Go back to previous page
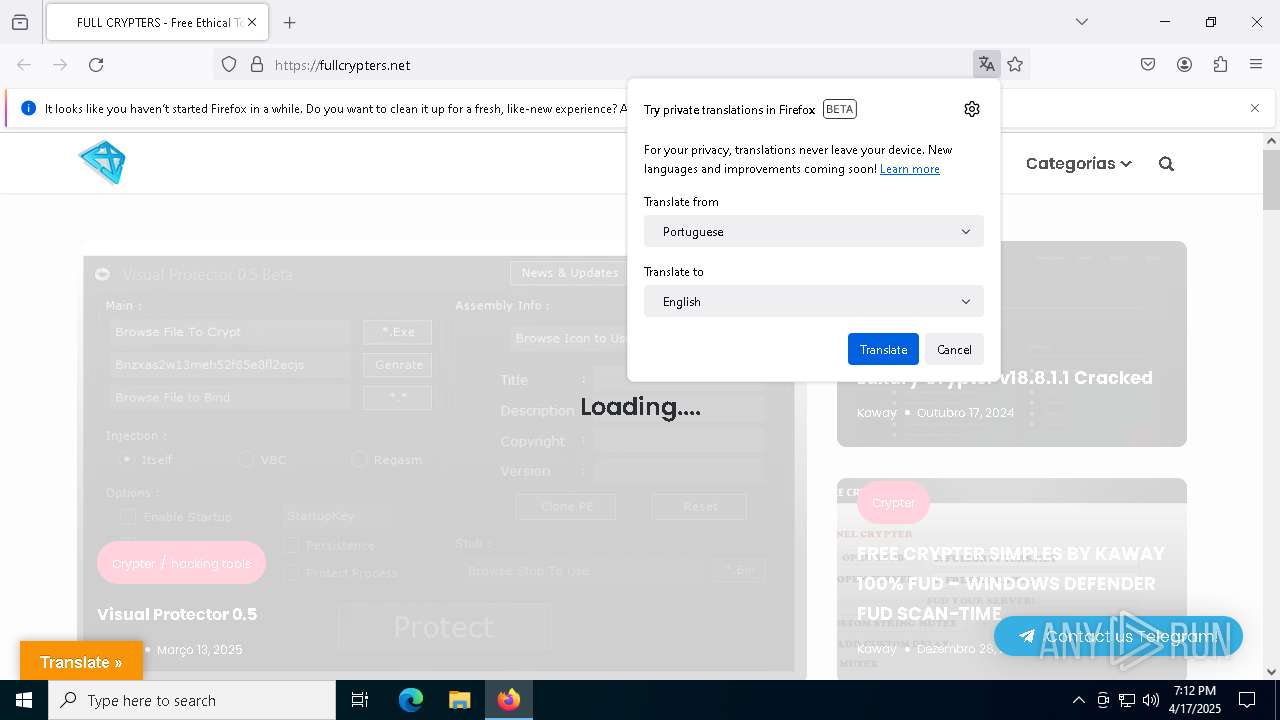Viewport: 1280px width, 720px height. [24, 65]
